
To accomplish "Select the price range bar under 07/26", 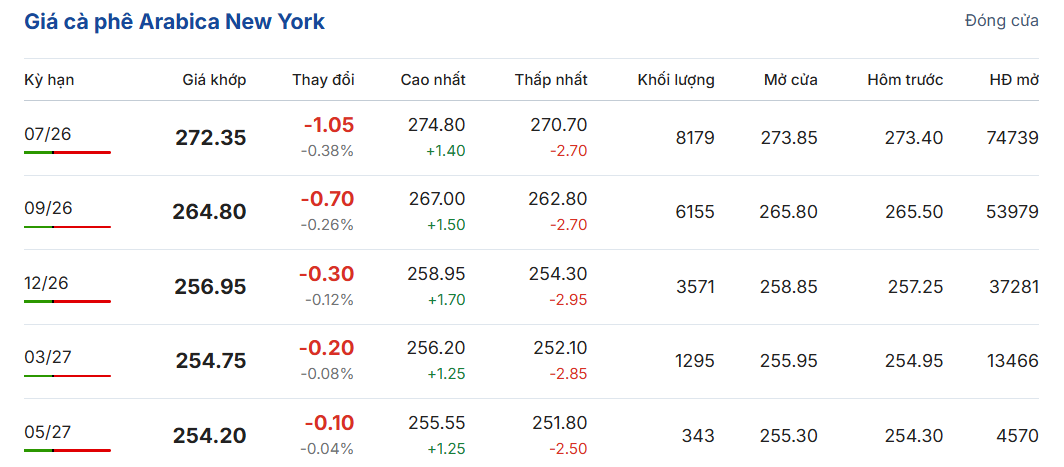I will (67, 153).
